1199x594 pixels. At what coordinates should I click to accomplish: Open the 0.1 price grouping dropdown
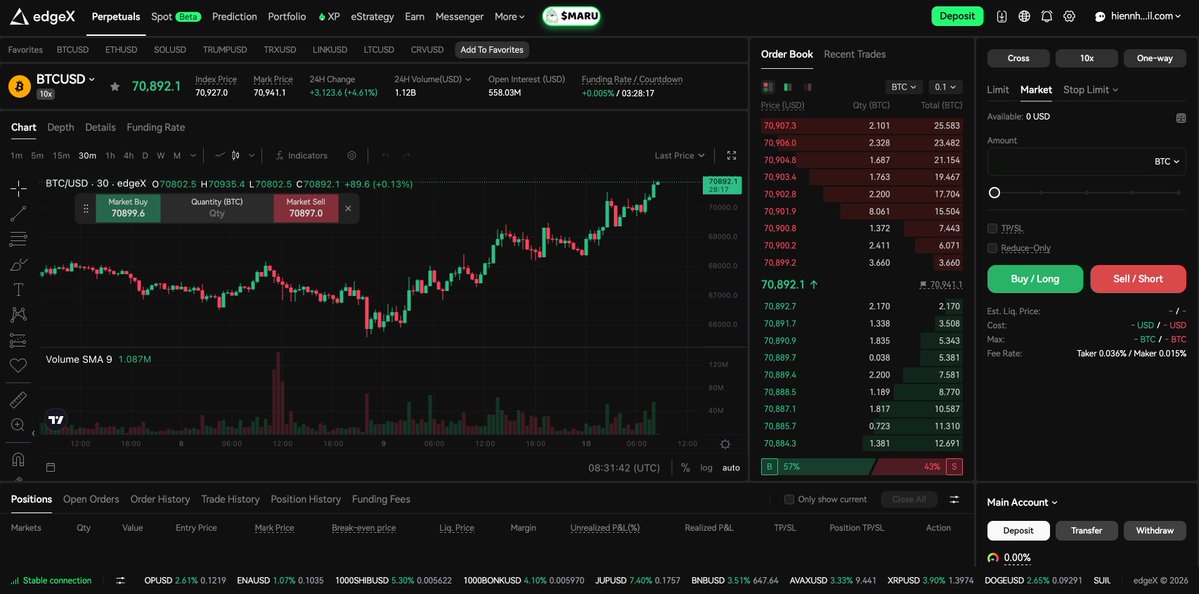pyautogui.click(x=945, y=87)
